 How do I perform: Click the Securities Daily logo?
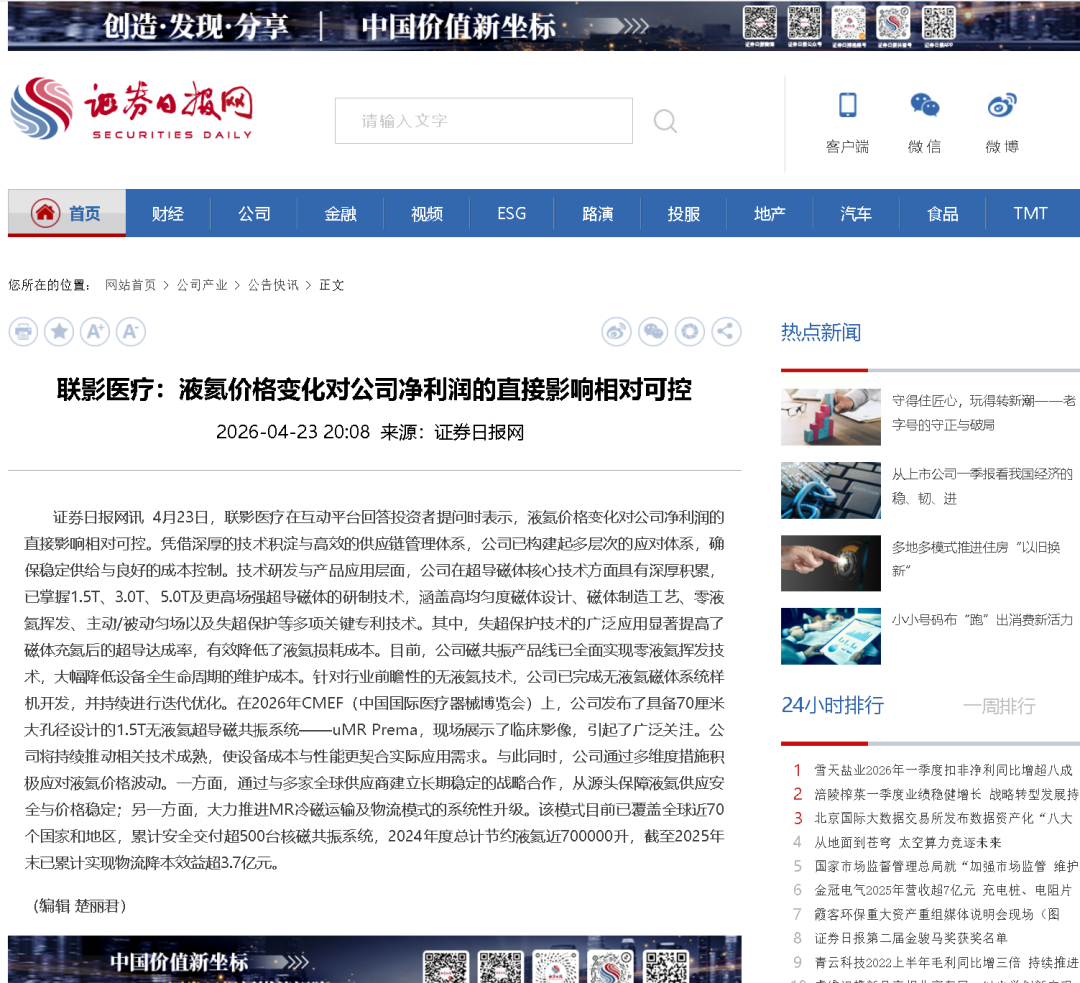[x=132, y=108]
